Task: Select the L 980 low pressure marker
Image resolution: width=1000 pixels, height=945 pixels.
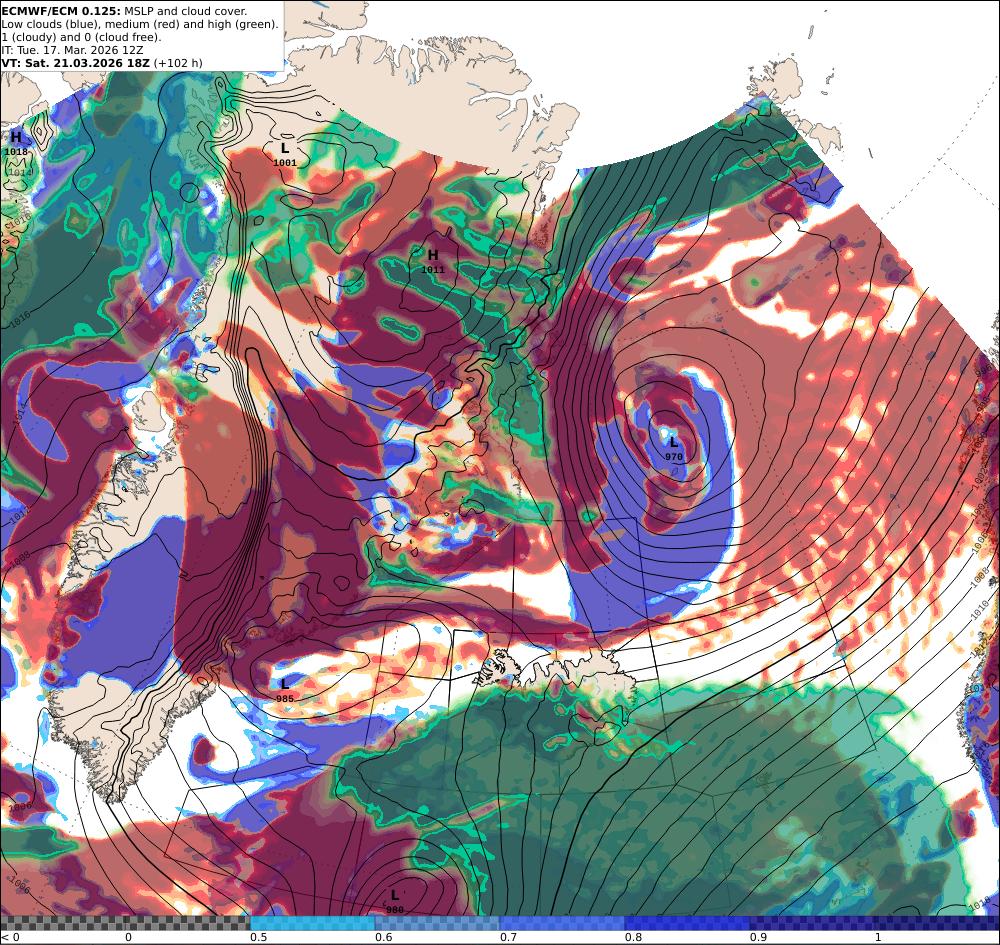Action: [x=395, y=902]
